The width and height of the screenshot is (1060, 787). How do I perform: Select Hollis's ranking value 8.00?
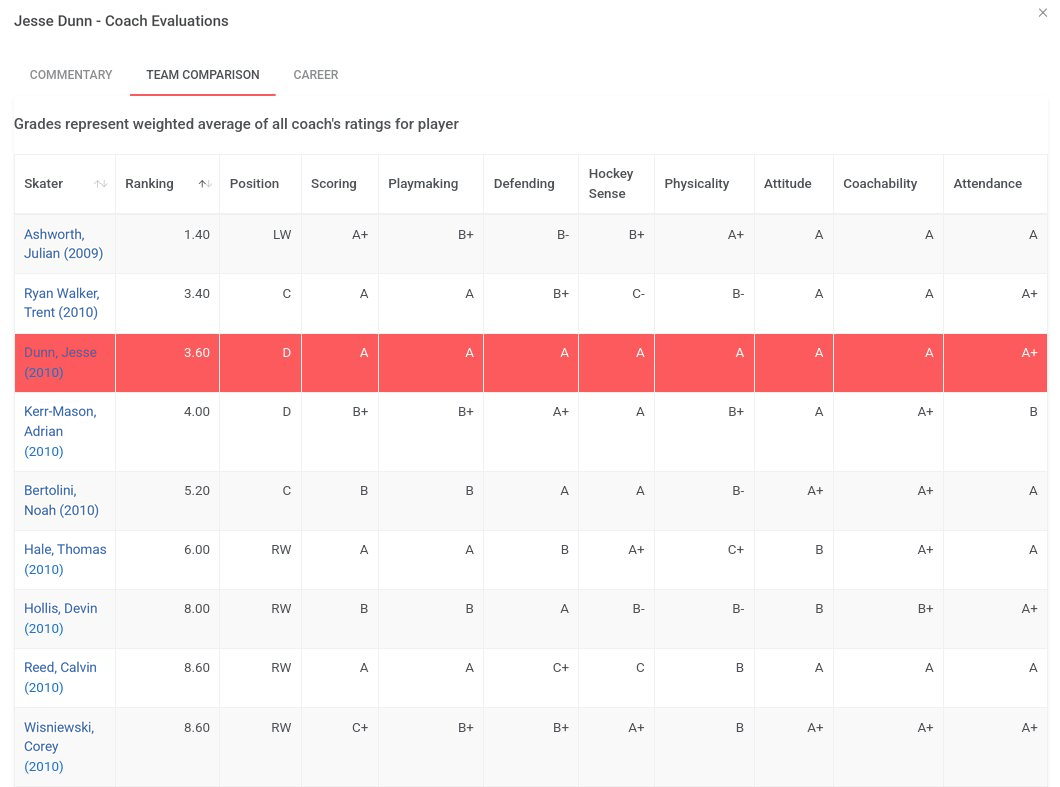click(197, 609)
